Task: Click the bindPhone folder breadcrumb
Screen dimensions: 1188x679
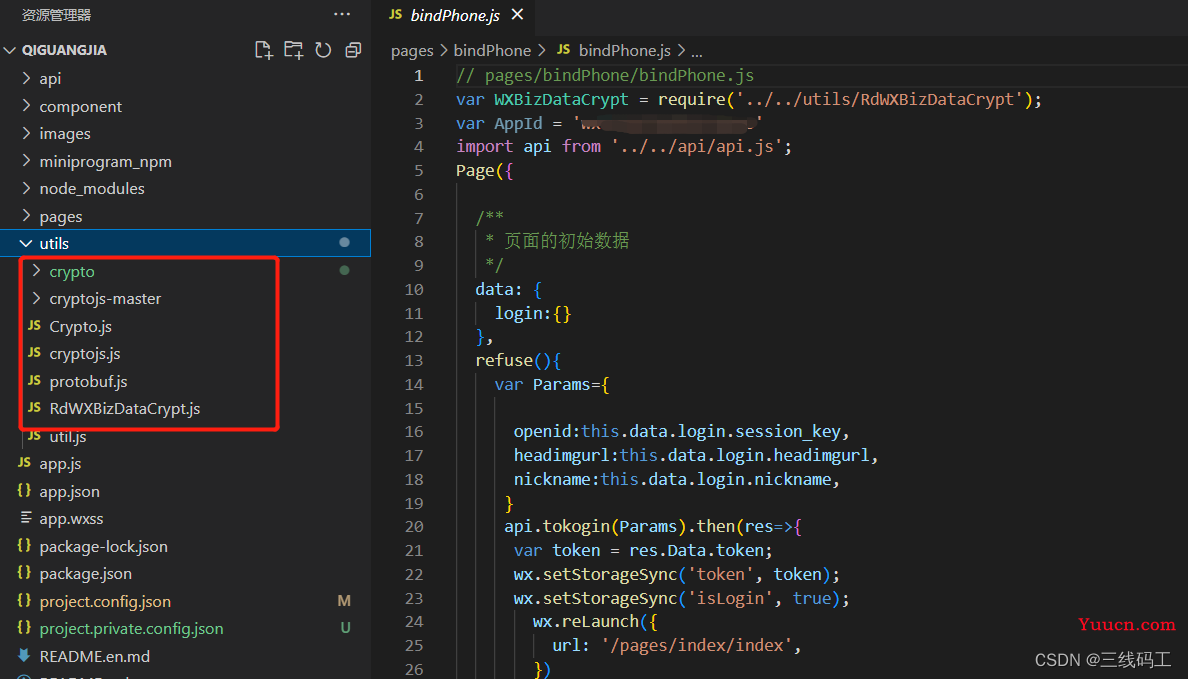Action: click(492, 51)
